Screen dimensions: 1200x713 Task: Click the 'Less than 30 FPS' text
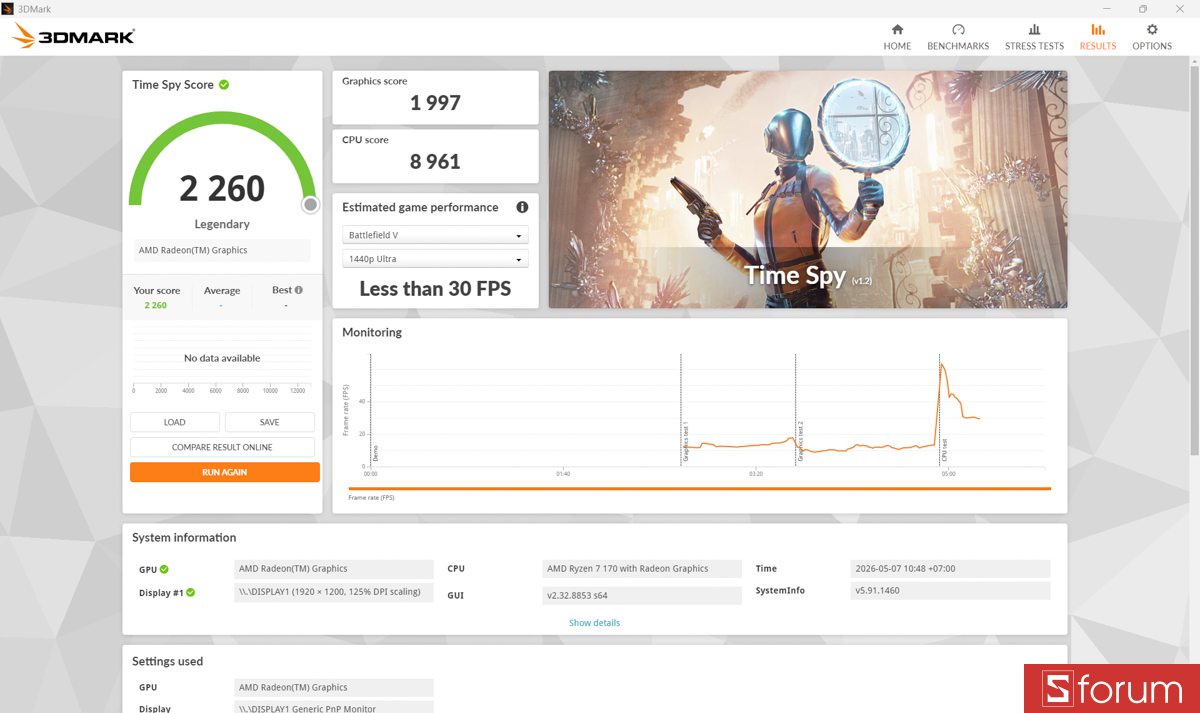pyautogui.click(x=435, y=289)
